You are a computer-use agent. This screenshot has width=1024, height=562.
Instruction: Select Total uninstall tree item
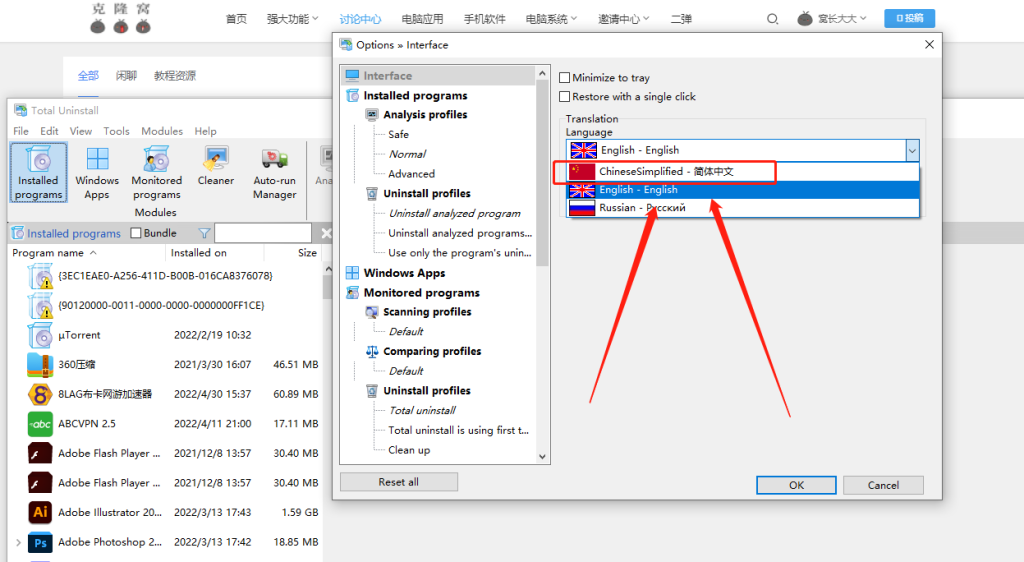[x=422, y=411]
